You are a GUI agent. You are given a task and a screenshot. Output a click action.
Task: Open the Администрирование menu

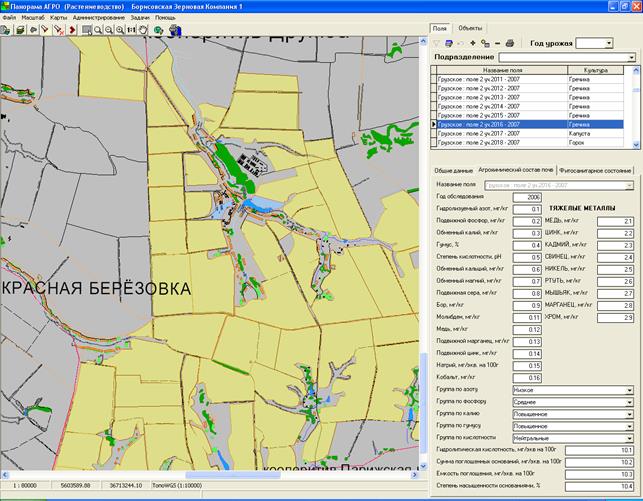(98, 18)
